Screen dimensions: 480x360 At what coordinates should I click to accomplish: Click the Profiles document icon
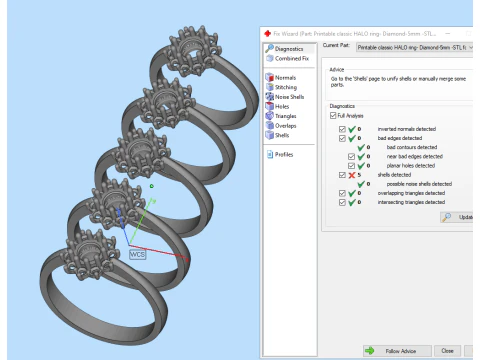270,154
